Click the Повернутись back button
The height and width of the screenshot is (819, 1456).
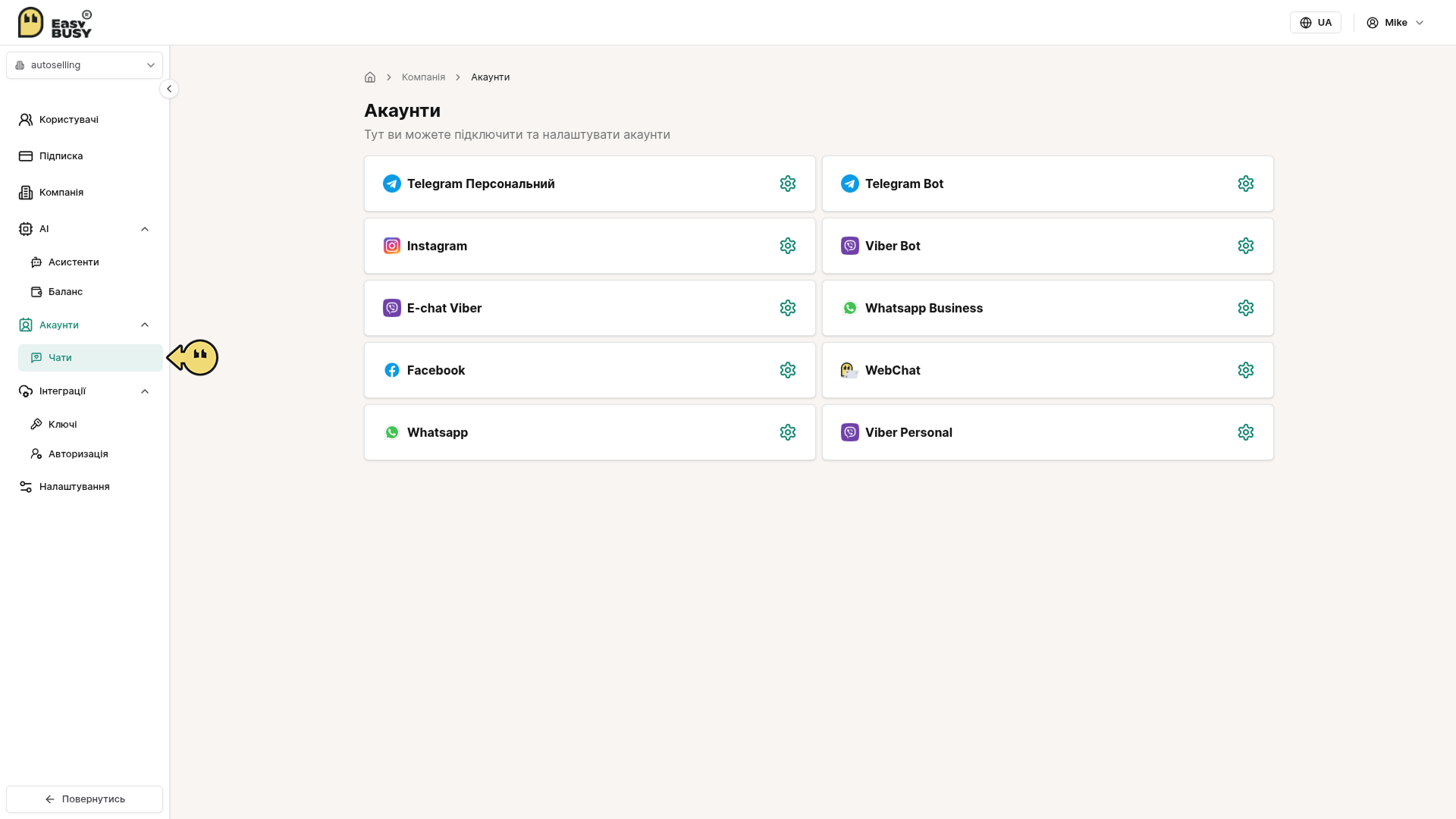[85, 799]
